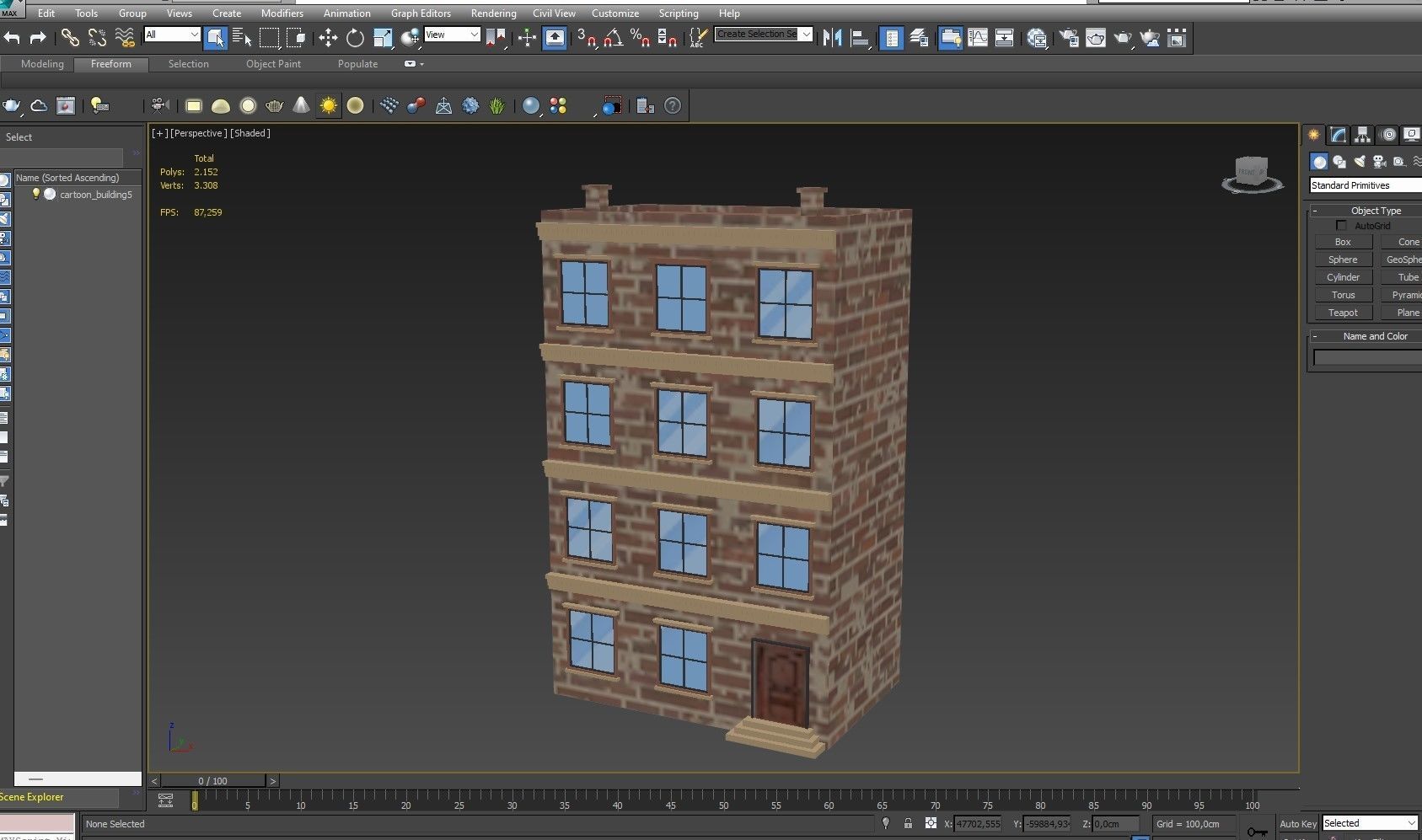Switch to the Object Paint ribbon tab
The width and height of the screenshot is (1422, 840).
click(x=273, y=64)
